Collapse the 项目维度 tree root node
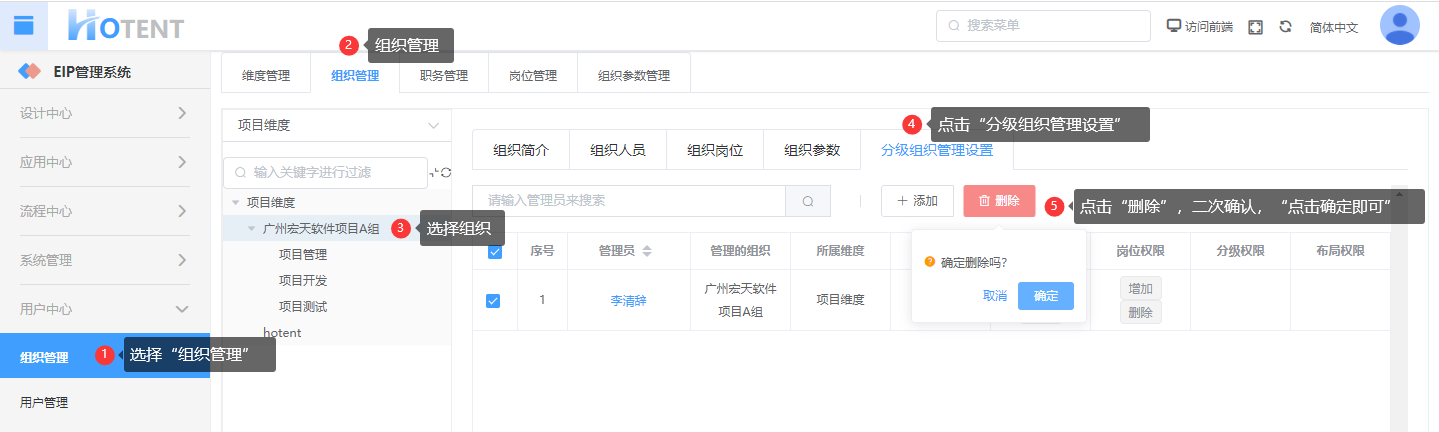The height and width of the screenshot is (432, 1439). pyautogui.click(x=235, y=202)
